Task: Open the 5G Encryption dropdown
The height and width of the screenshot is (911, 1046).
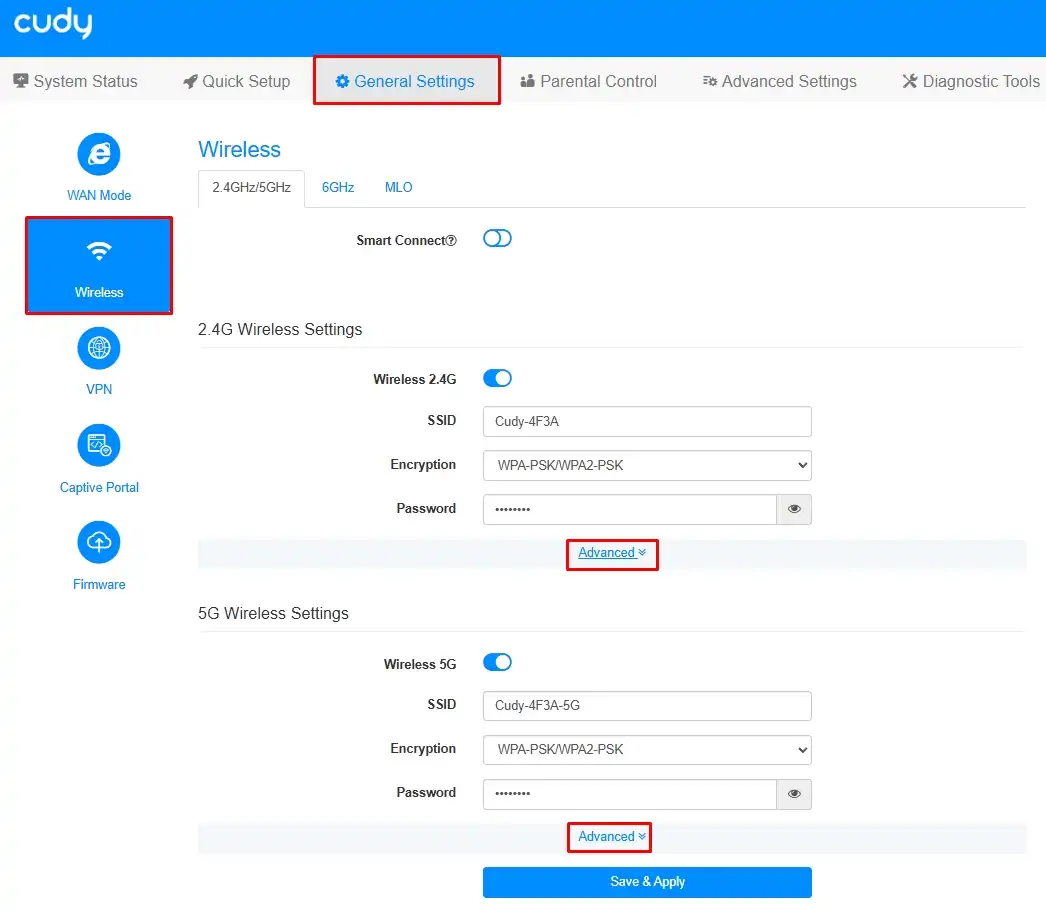Action: click(646, 749)
